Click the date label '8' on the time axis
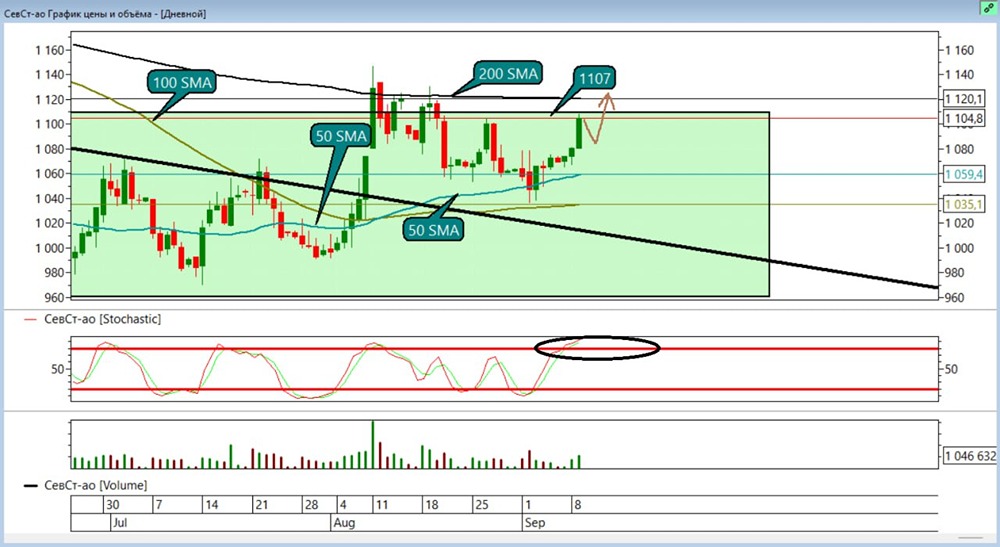 578,505
